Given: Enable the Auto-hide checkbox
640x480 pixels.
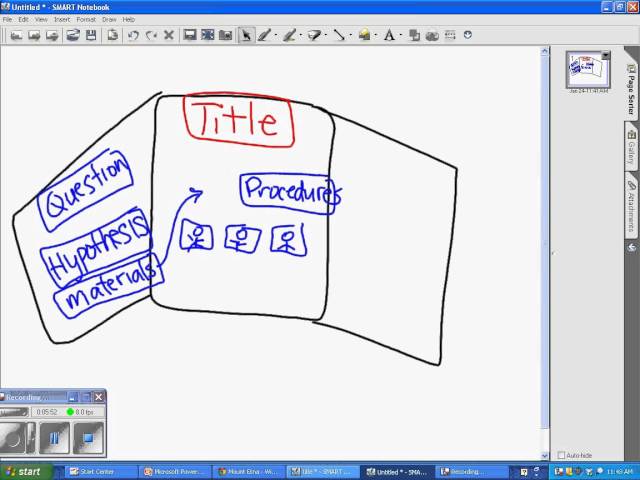Looking at the screenshot, I should (x=561, y=455).
